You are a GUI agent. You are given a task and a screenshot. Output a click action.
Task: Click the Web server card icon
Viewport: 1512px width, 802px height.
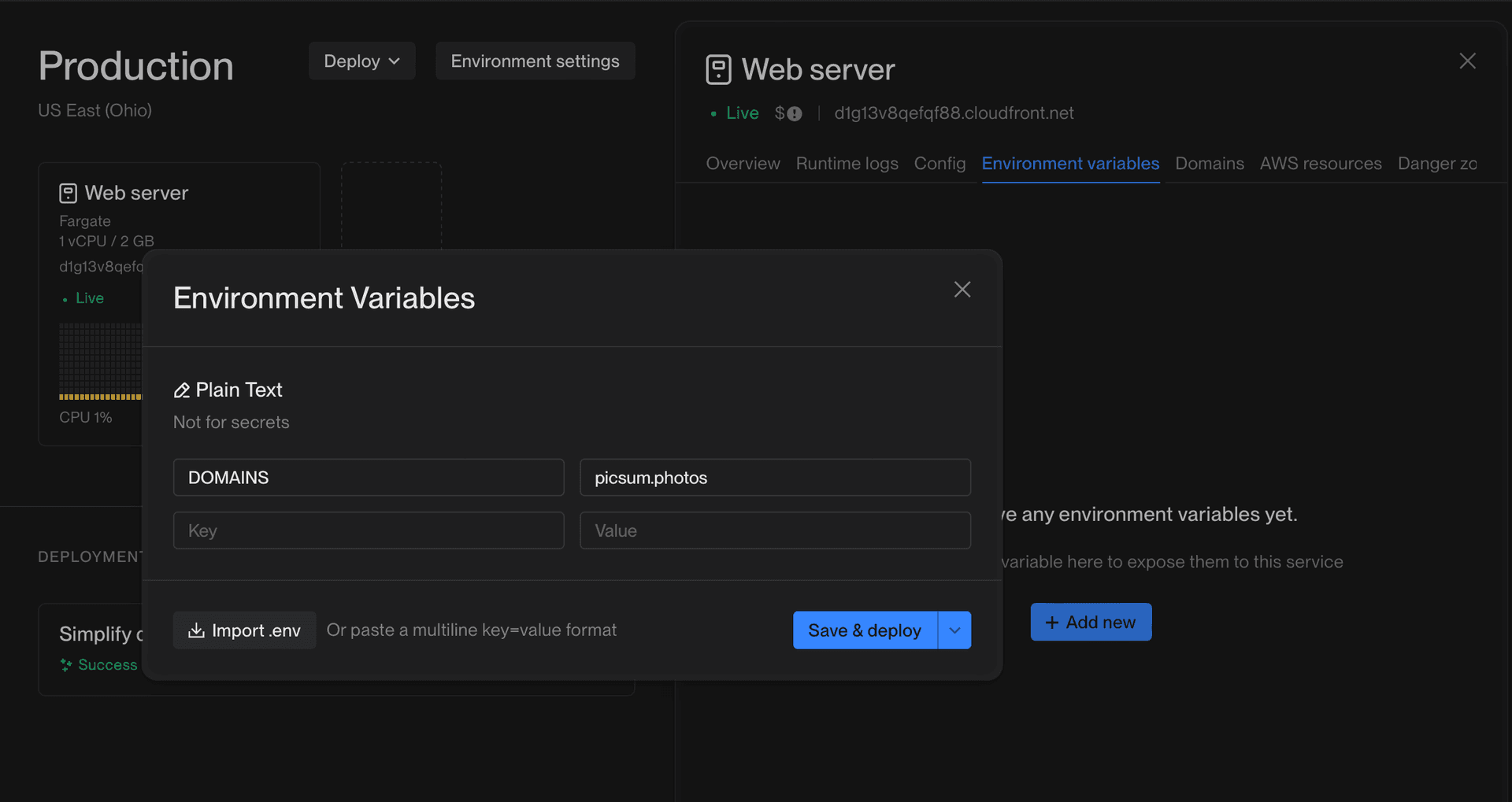click(x=69, y=194)
